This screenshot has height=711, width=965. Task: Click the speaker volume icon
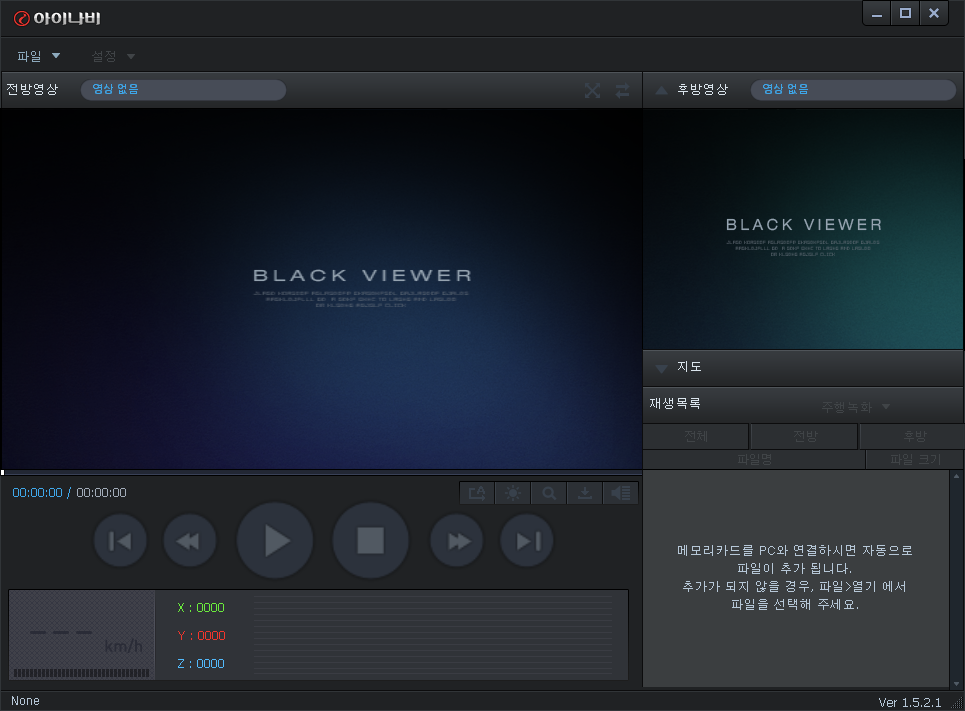tap(621, 493)
